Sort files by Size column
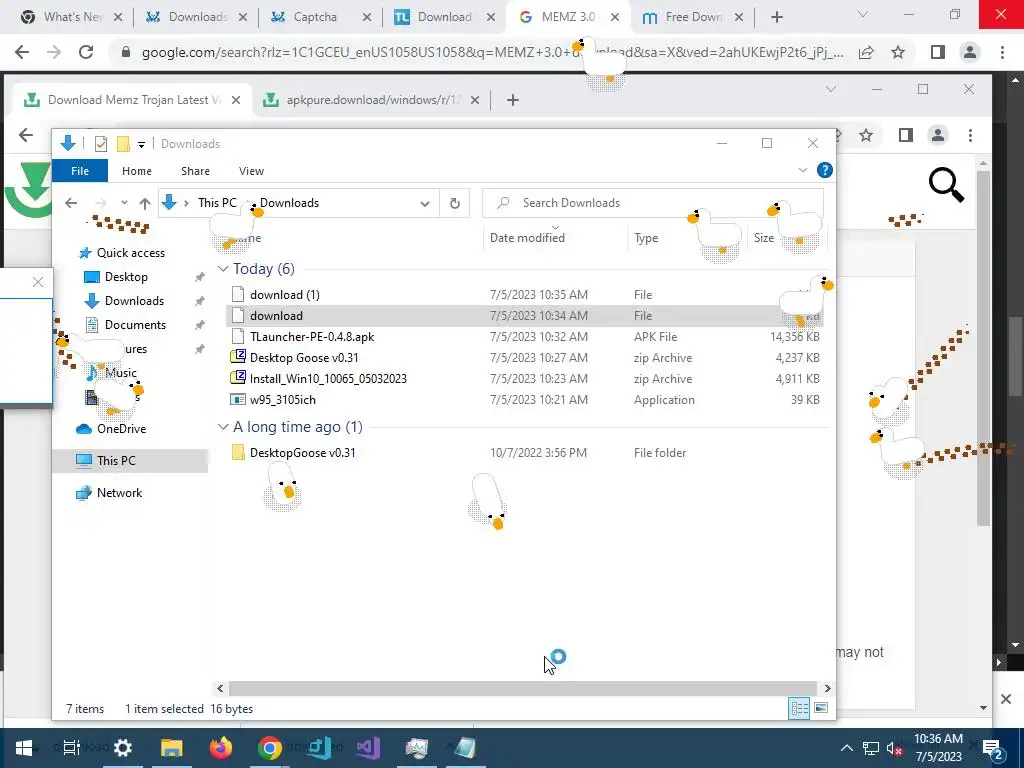Image resolution: width=1024 pixels, height=768 pixels. pyautogui.click(x=764, y=238)
